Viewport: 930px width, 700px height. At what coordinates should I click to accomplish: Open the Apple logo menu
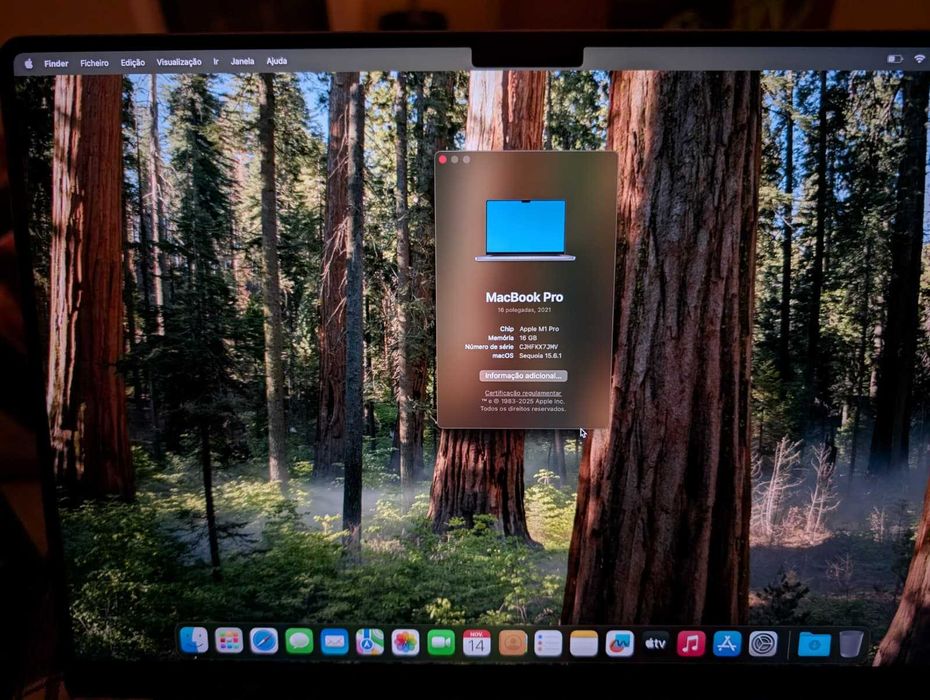coord(28,63)
